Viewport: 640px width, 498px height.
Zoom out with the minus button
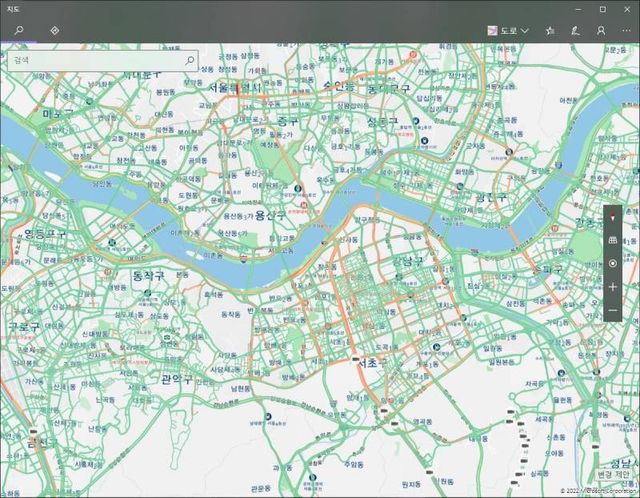click(613, 311)
